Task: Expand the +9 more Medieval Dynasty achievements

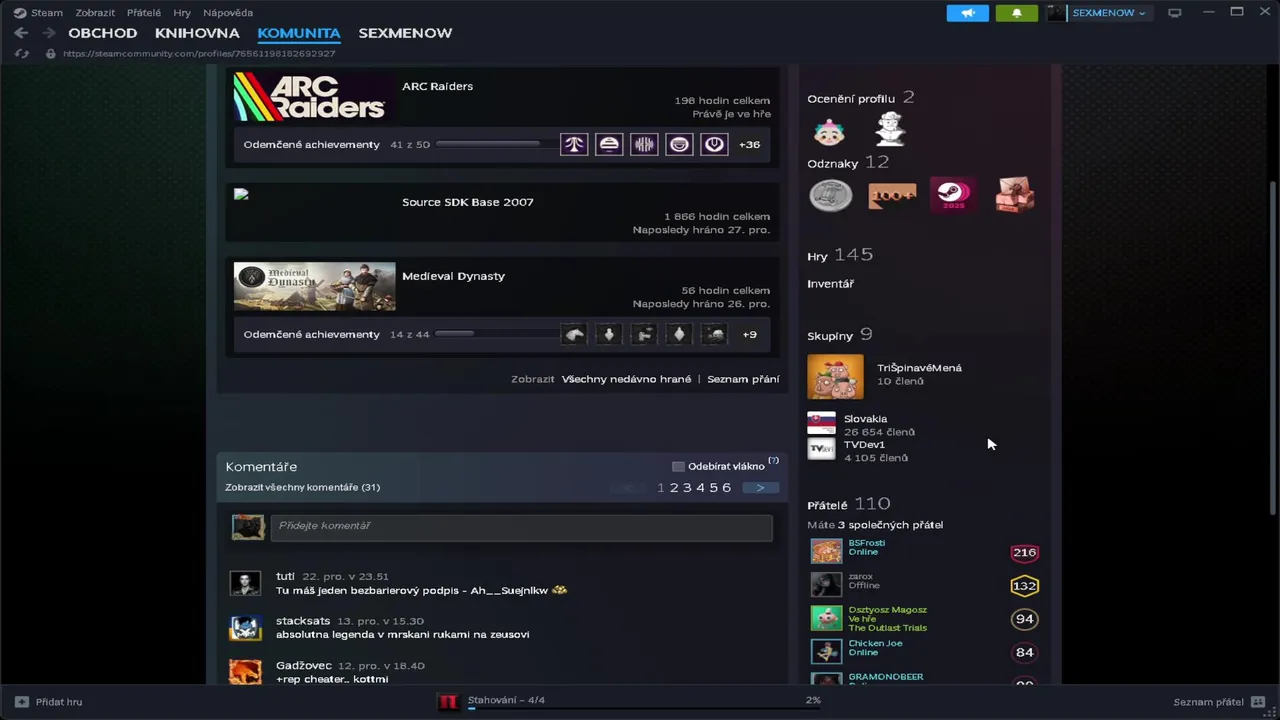Action: click(x=749, y=334)
